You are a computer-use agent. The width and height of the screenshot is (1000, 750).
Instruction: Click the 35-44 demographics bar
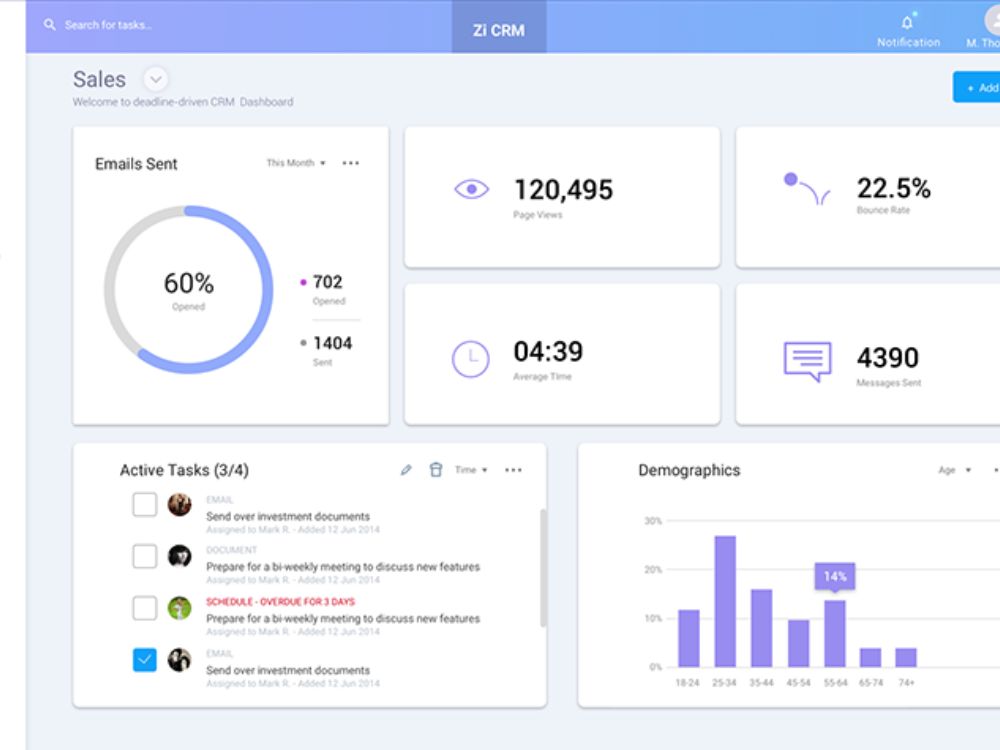[761, 628]
